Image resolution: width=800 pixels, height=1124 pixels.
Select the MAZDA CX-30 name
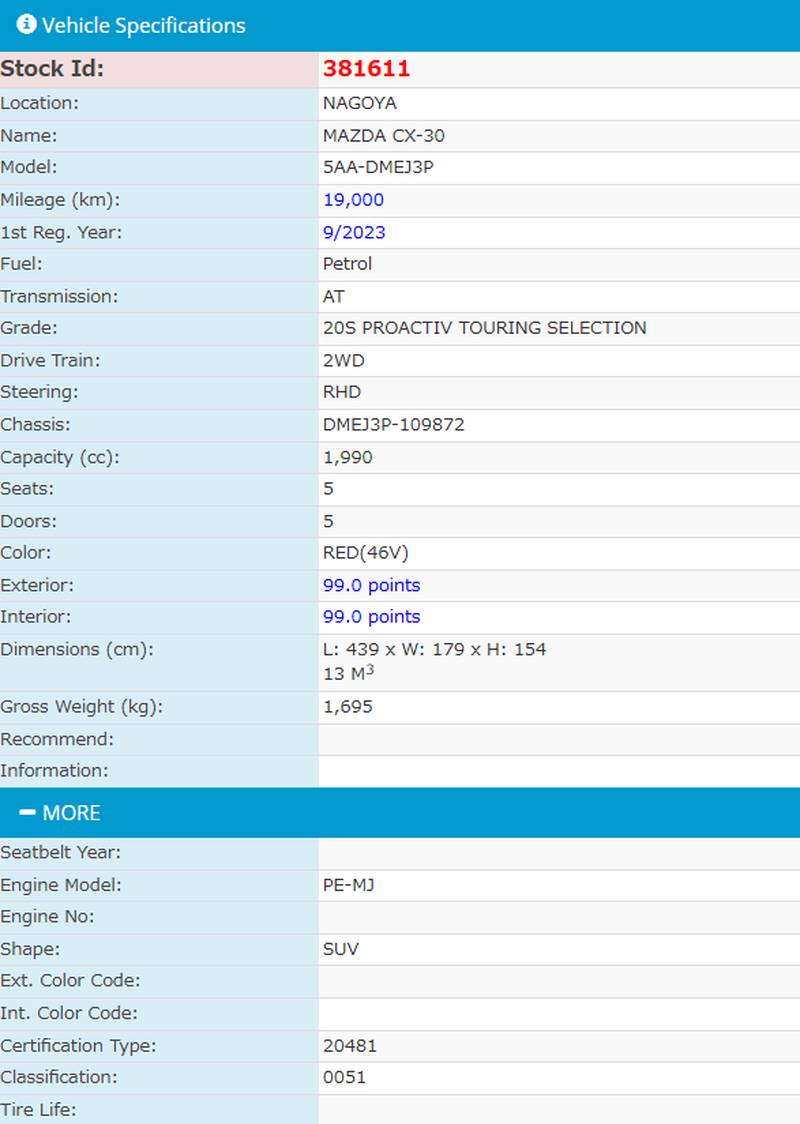pos(384,135)
